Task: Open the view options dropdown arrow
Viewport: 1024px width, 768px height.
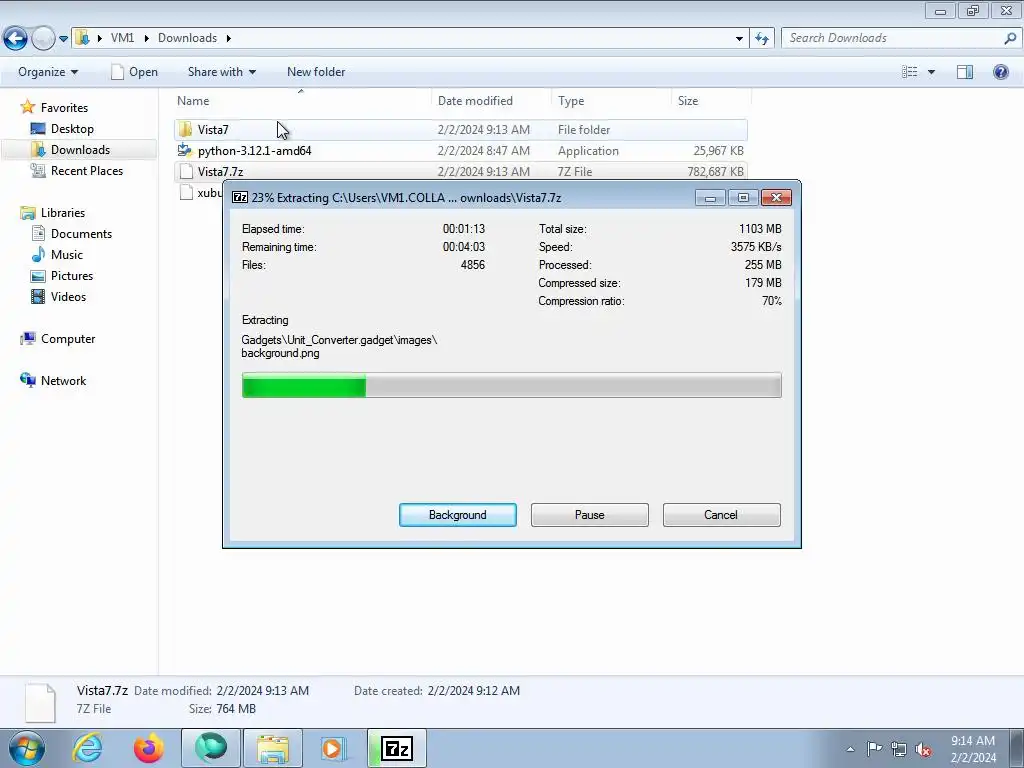Action: pos(931,72)
